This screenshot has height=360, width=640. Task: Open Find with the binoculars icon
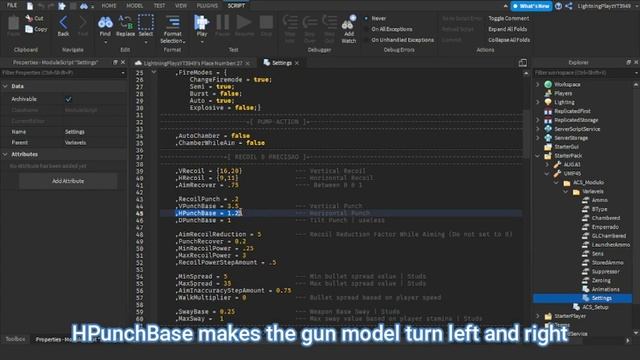[105, 22]
